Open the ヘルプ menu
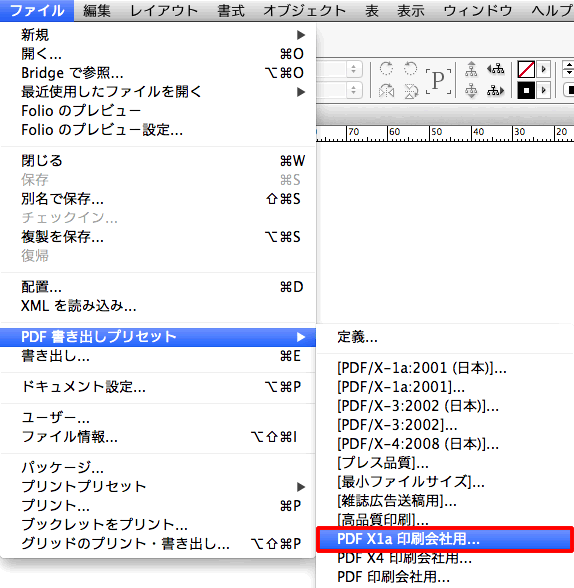This screenshot has width=574, height=588. [x=551, y=10]
